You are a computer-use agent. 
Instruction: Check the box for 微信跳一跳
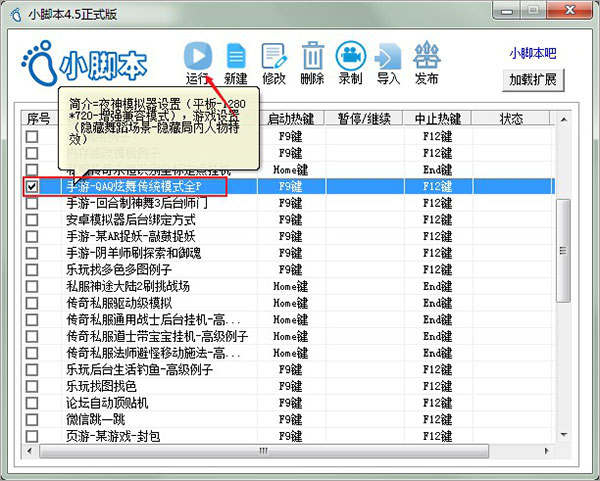[33, 420]
